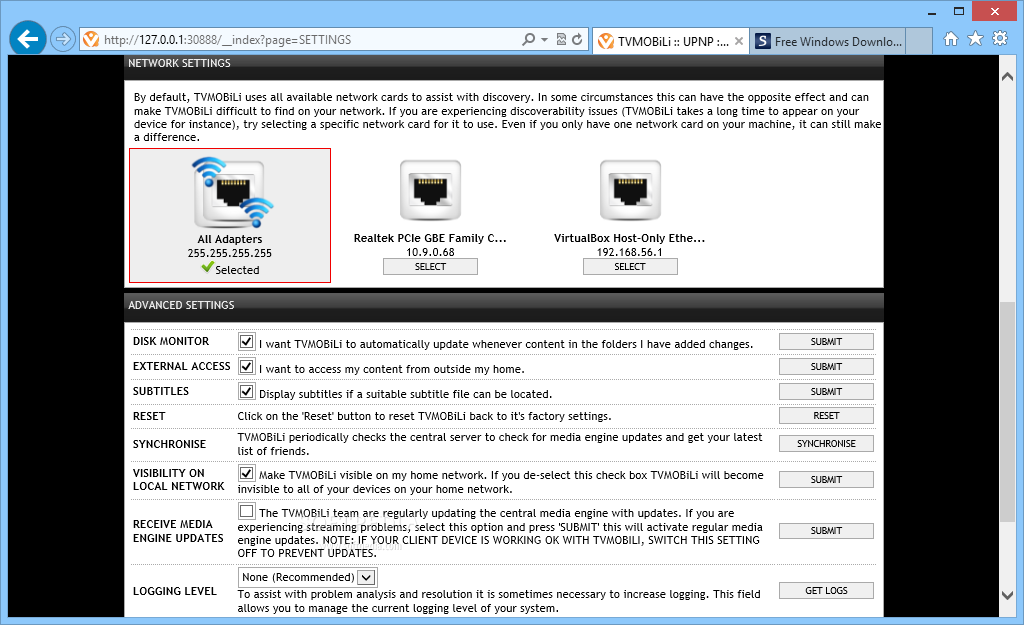The width and height of the screenshot is (1024, 625).
Task: Open the browser Tools gear icon
Action: [x=1000, y=39]
